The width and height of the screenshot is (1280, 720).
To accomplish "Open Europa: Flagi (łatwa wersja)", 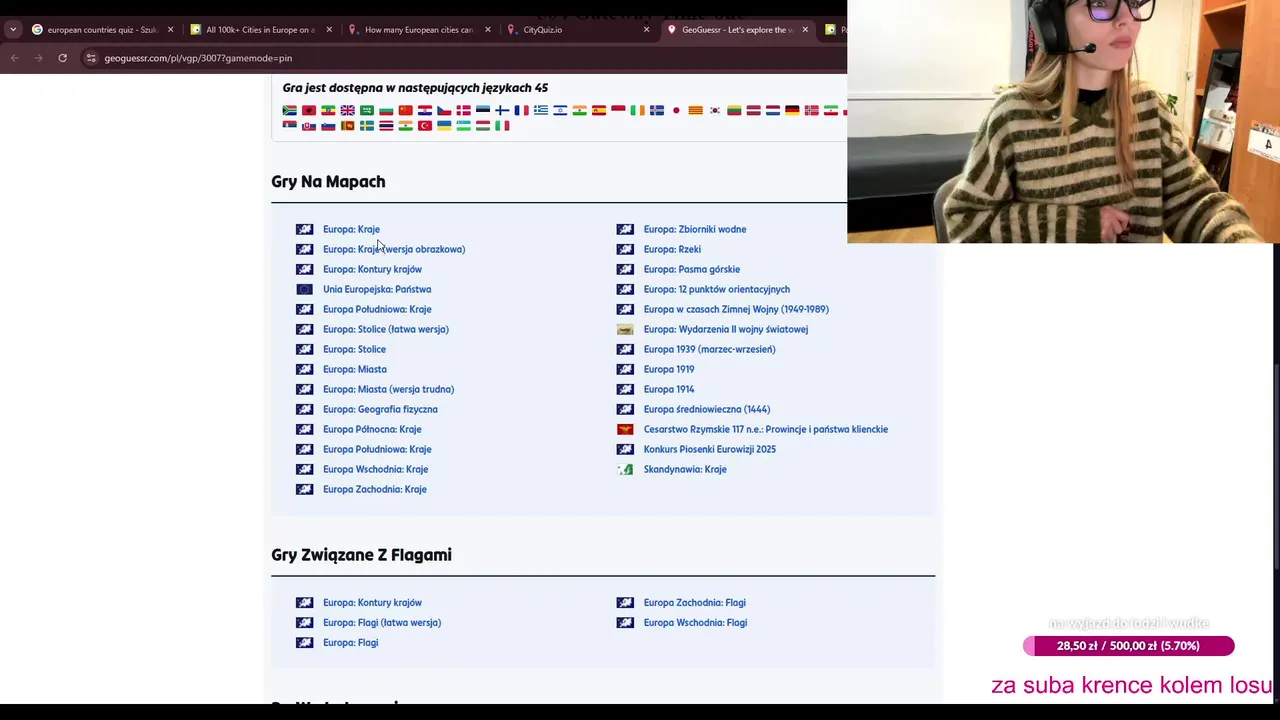I will coord(382,622).
